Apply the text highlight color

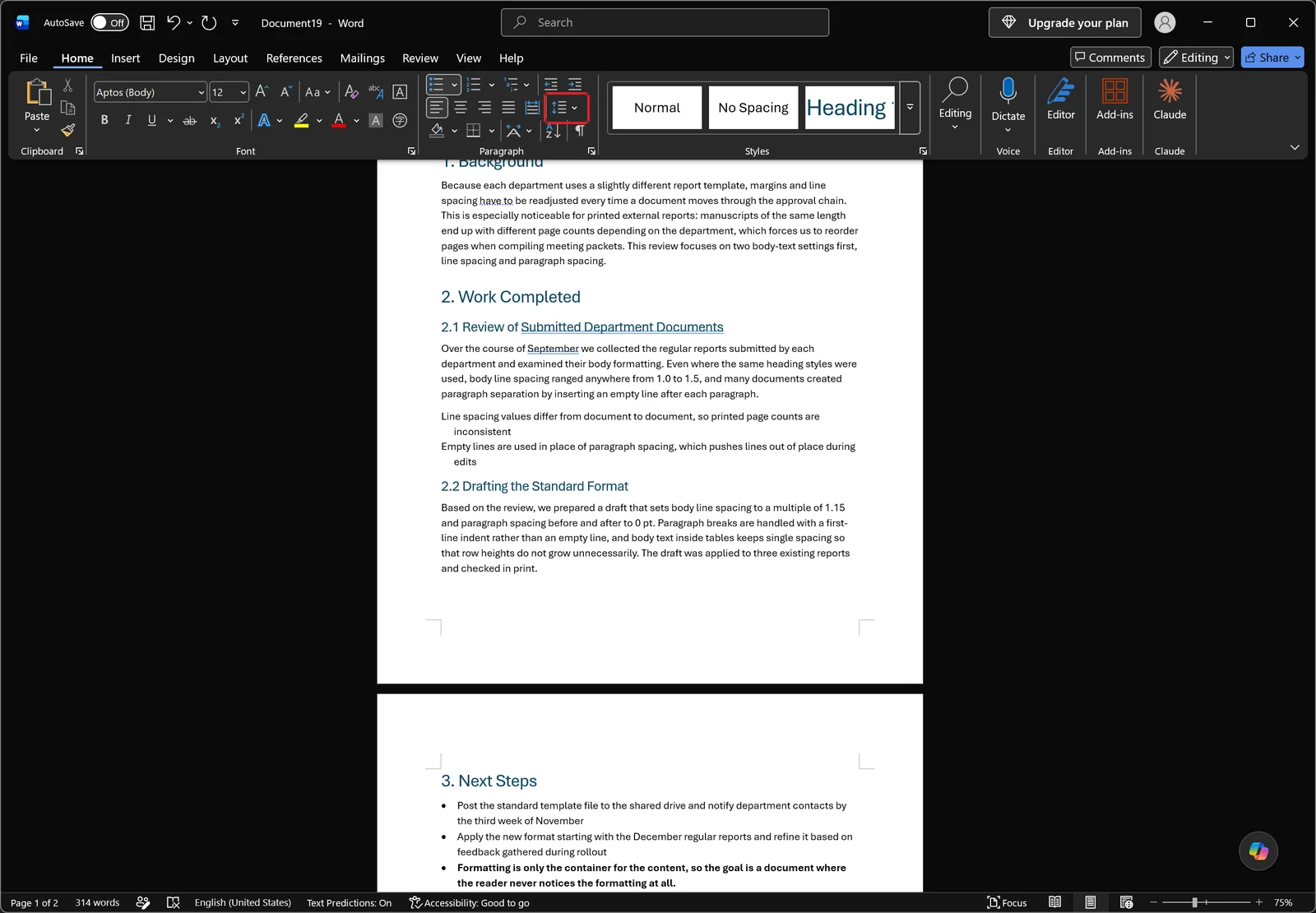(x=302, y=121)
